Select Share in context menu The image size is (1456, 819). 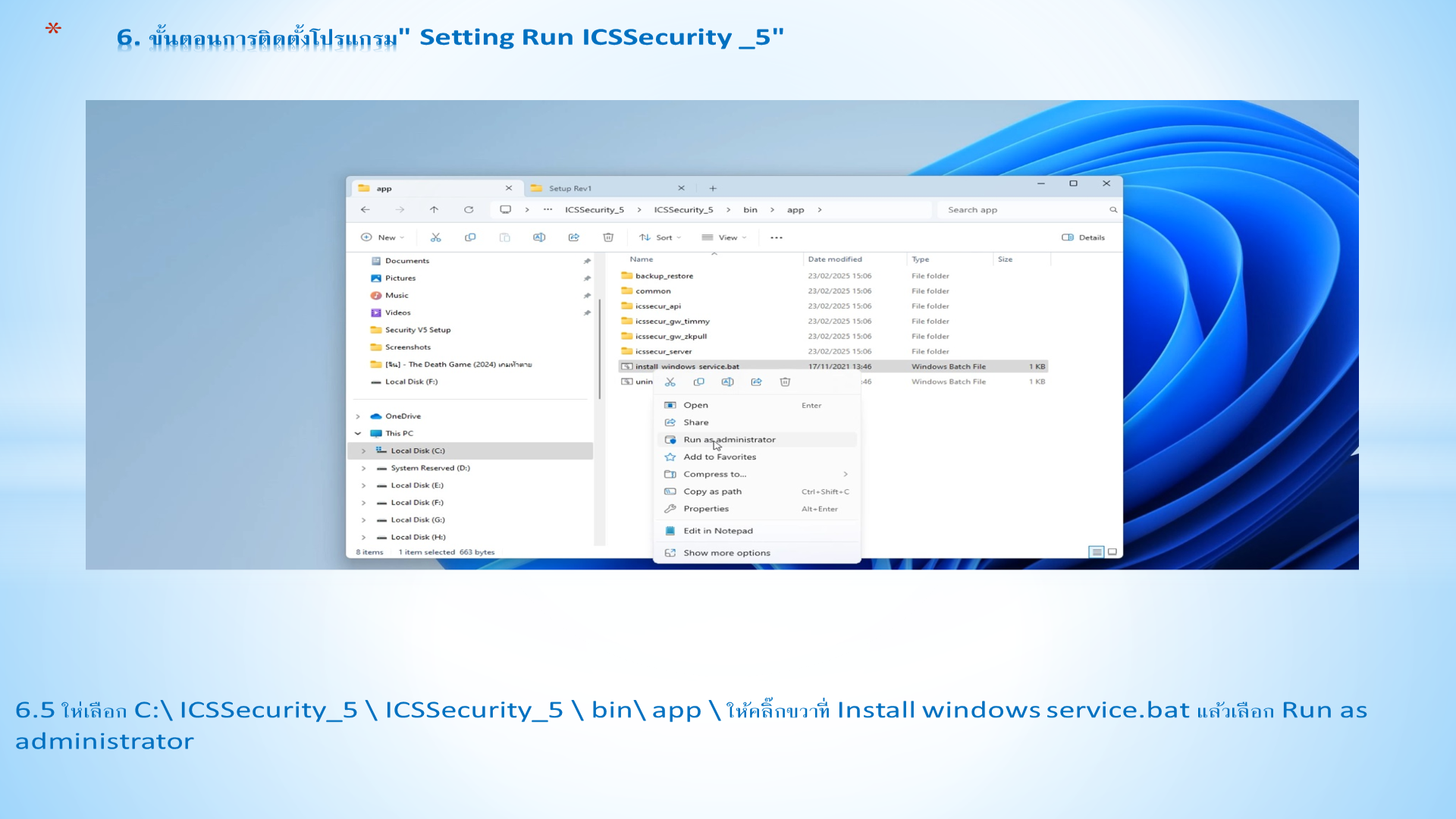tap(757, 423)
